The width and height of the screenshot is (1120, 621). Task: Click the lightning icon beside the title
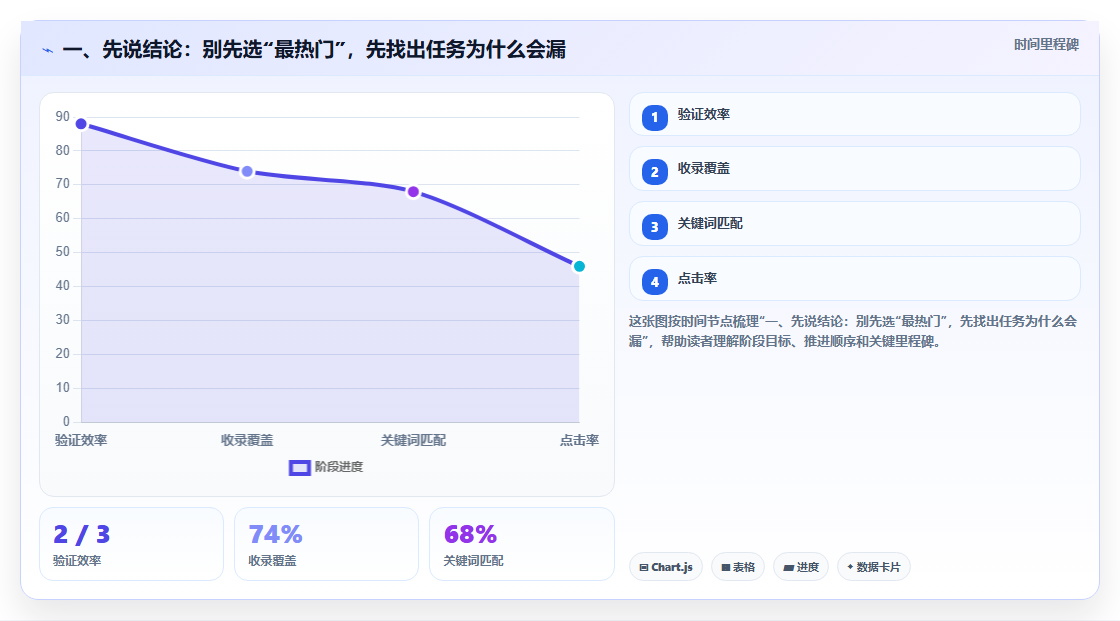point(48,50)
